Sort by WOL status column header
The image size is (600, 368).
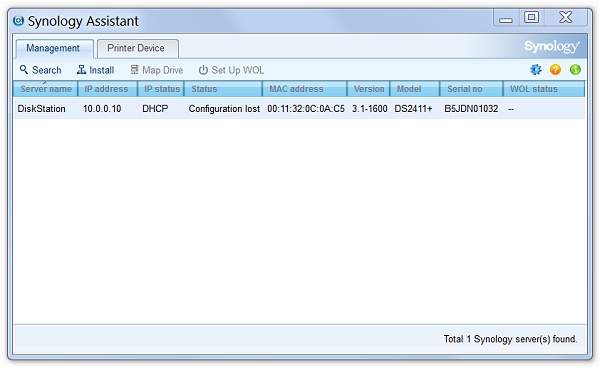pyautogui.click(x=544, y=89)
